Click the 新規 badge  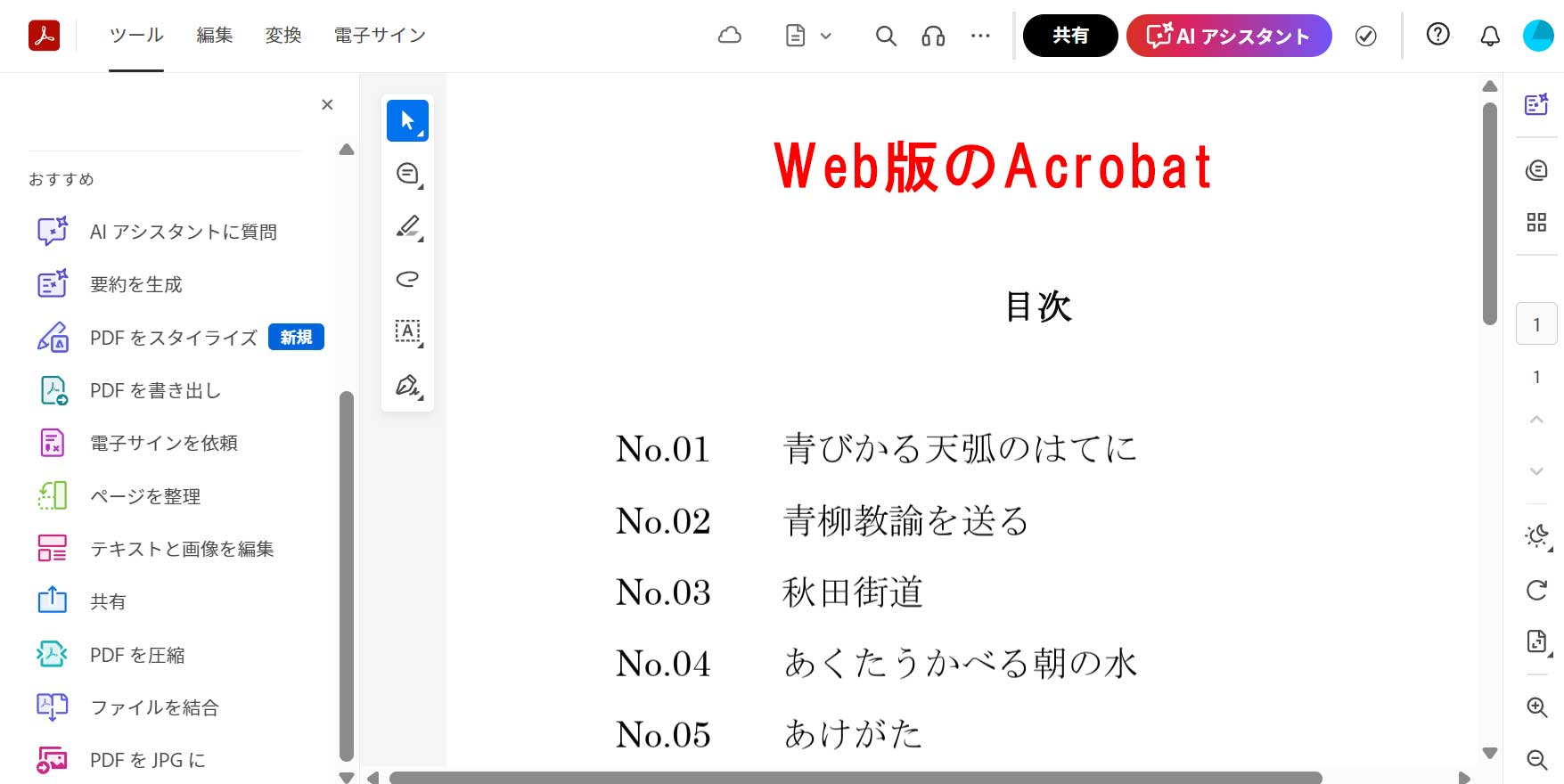[x=296, y=338]
